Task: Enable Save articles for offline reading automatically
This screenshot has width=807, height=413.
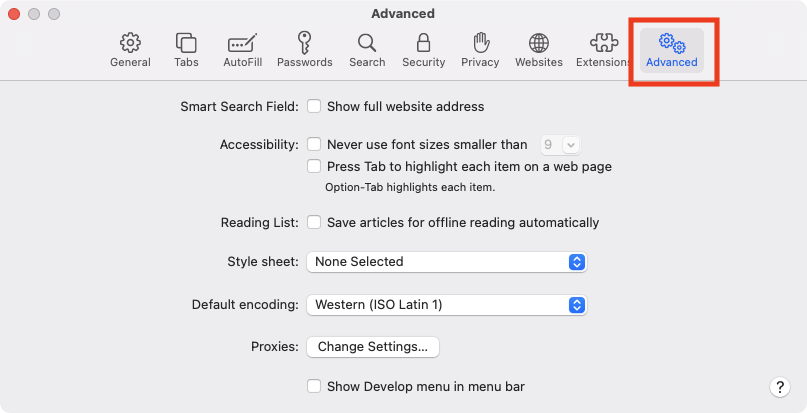Action: 314,222
